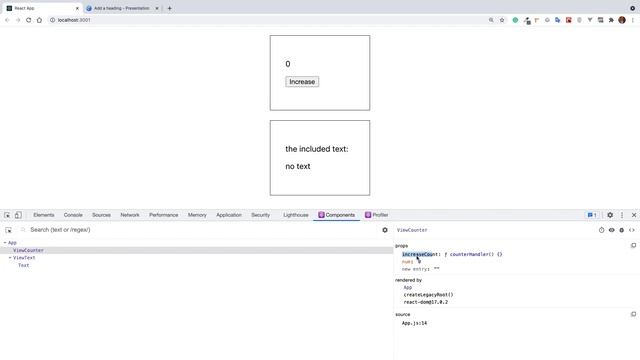640x360 pixels.
Task: Open the Chrome three-dot menu
Action: pyautogui.click(x=633, y=20)
